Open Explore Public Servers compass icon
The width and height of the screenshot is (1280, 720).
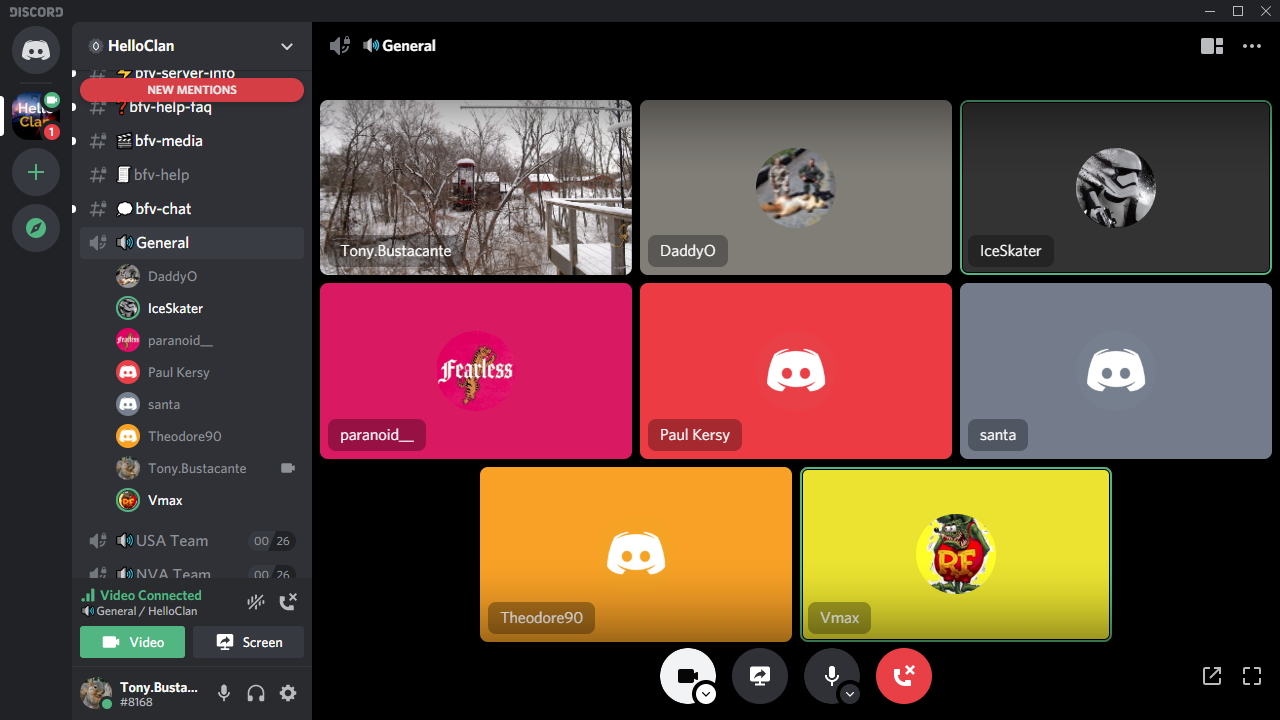pos(36,228)
